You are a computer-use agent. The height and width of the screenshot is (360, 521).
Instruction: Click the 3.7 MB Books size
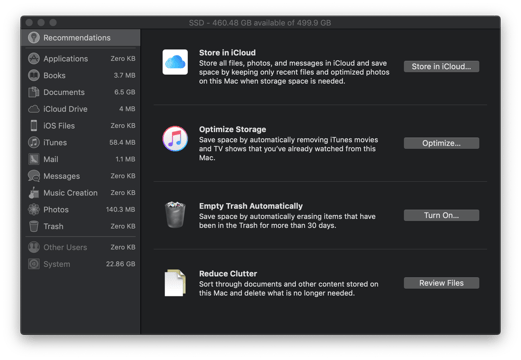(124, 75)
